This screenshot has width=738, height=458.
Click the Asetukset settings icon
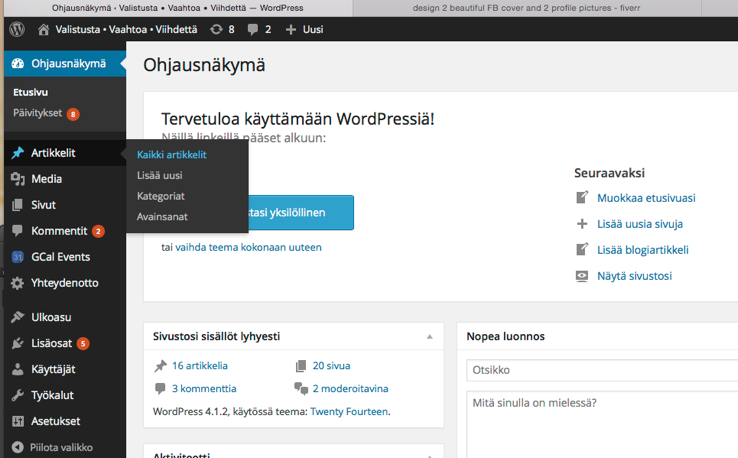coord(18,421)
